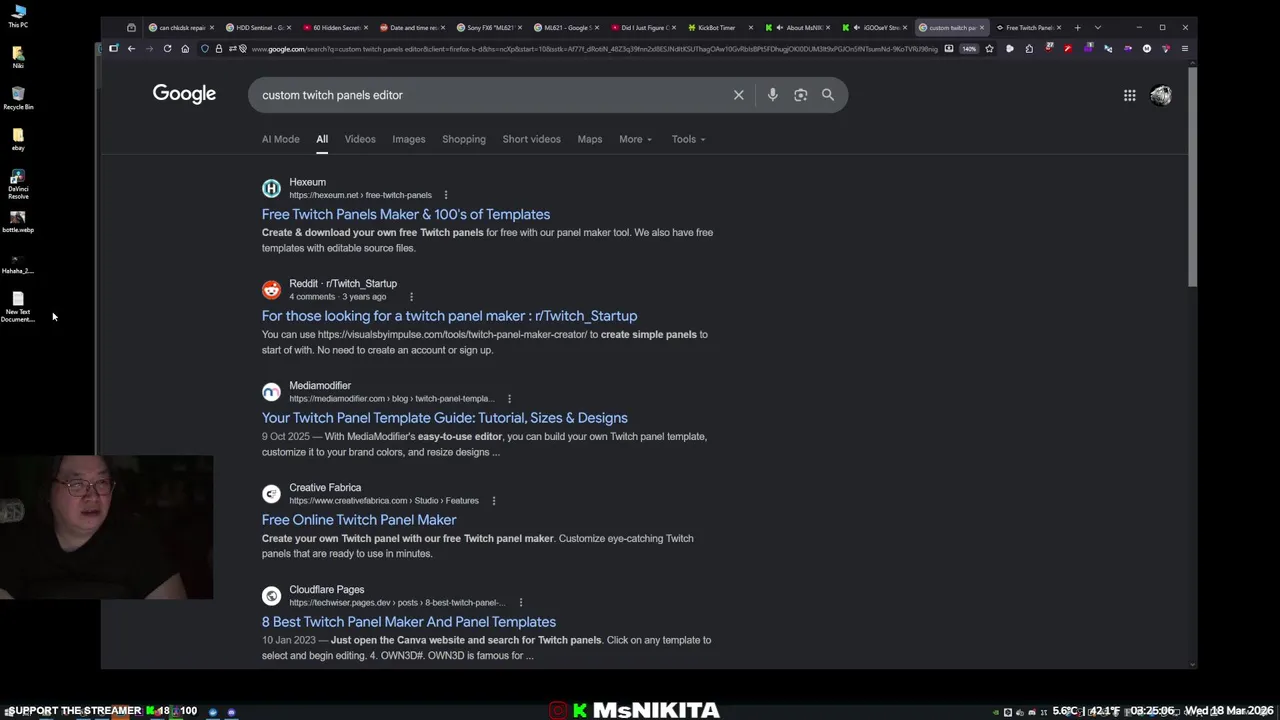Click the taskbar clock 03:25:06
The width and height of the screenshot is (1280, 720).
1153,711
